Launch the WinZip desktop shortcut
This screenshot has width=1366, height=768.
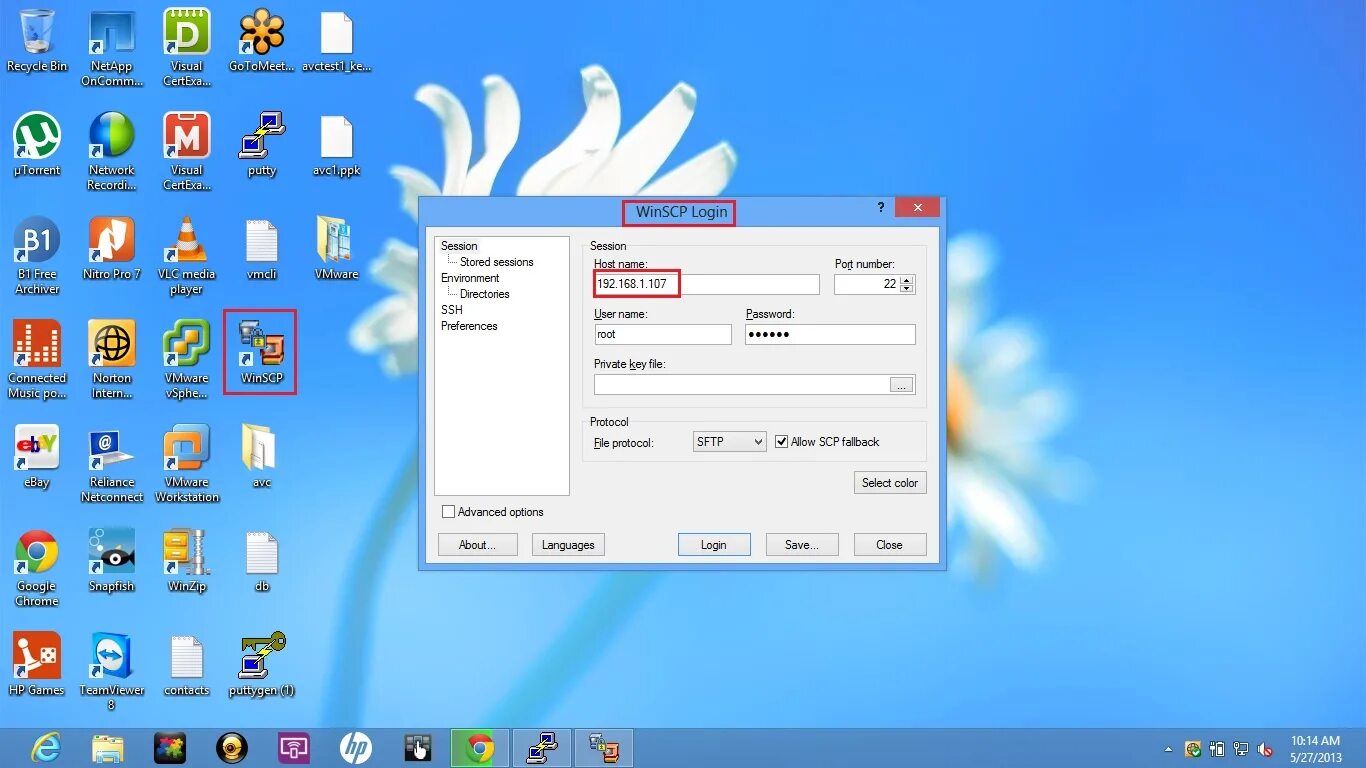pyautogui.click(x=187, y=561)
